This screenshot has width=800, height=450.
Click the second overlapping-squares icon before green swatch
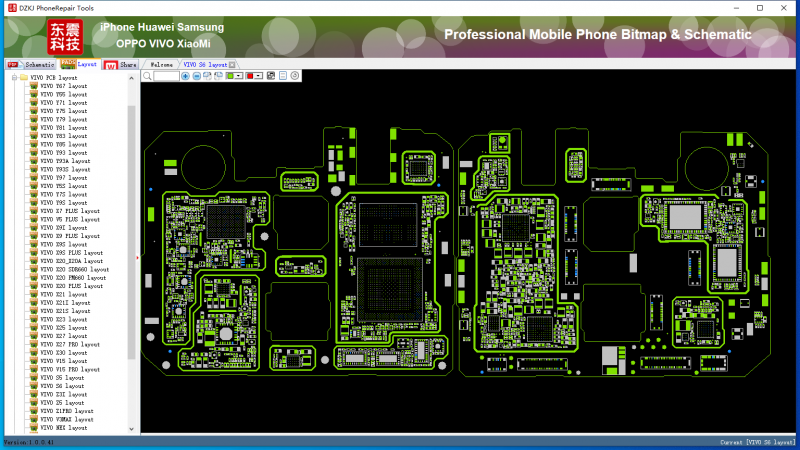tap(217, 76)
